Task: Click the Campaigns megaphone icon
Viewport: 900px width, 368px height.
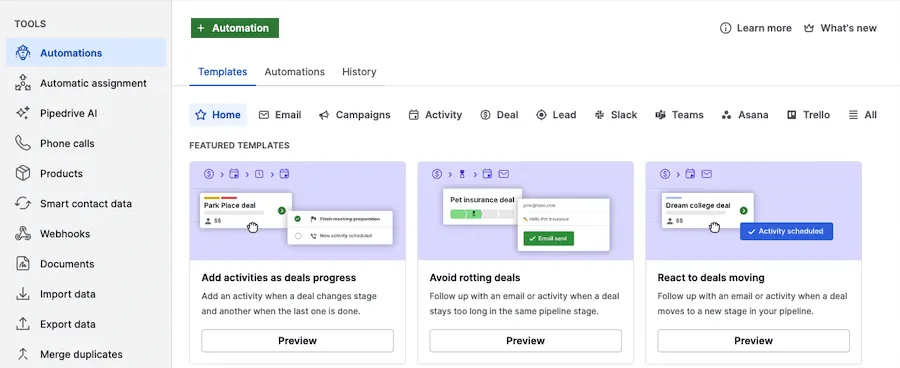Action: point(324,115)
